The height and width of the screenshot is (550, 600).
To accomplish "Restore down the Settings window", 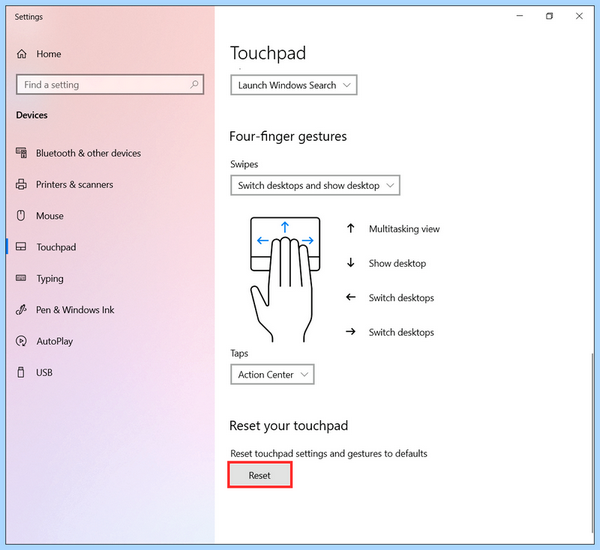I will coord(549,16).
